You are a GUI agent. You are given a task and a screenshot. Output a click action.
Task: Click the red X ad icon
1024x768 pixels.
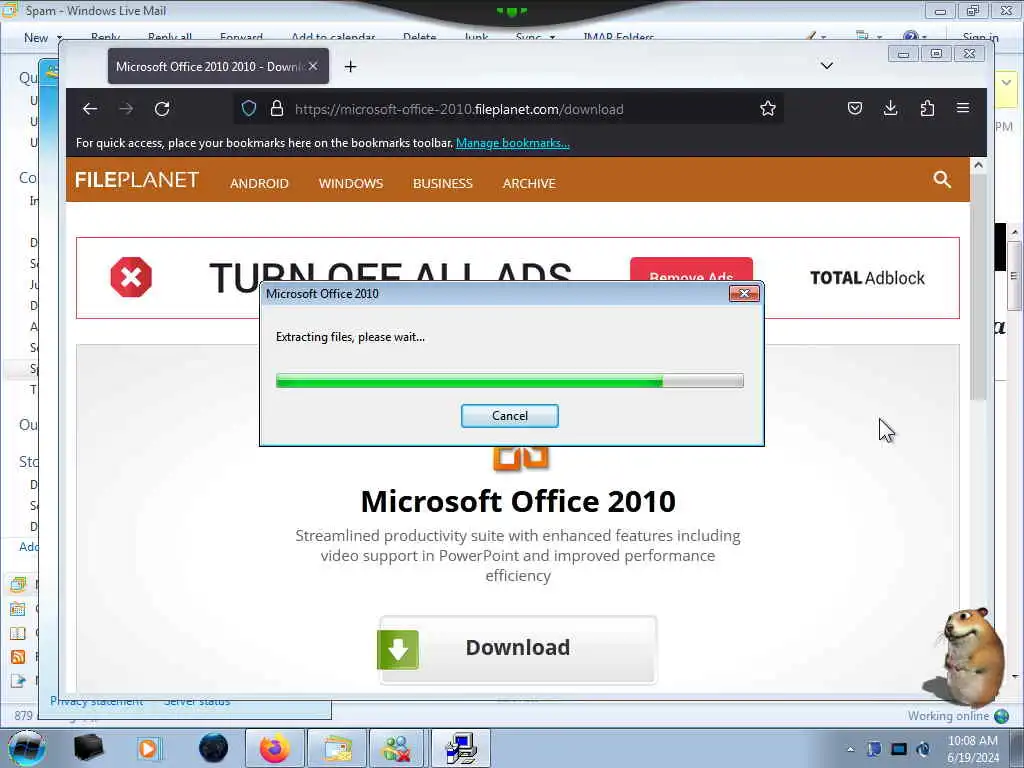[131, 278]
